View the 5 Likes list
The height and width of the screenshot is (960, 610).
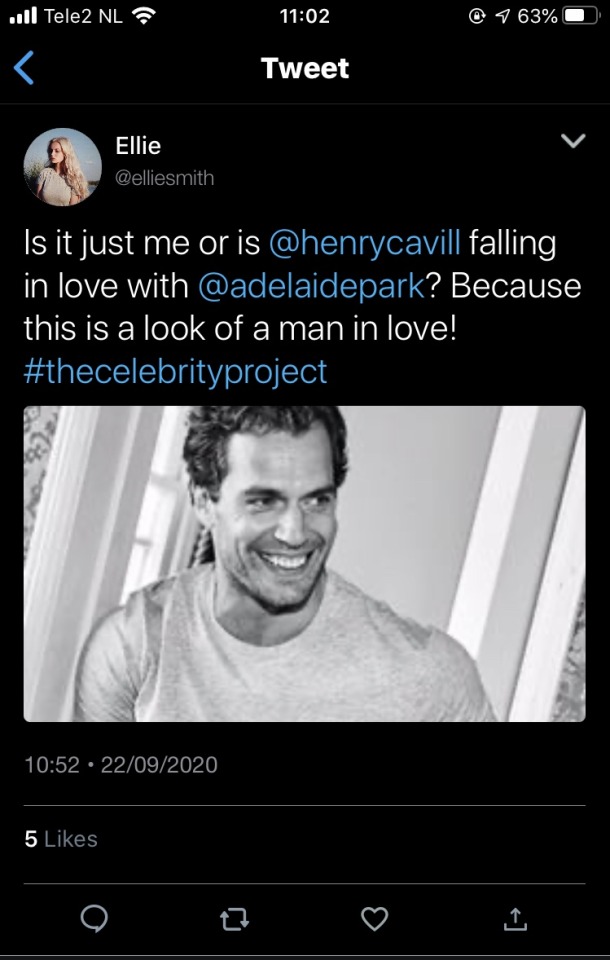[61, 839]
